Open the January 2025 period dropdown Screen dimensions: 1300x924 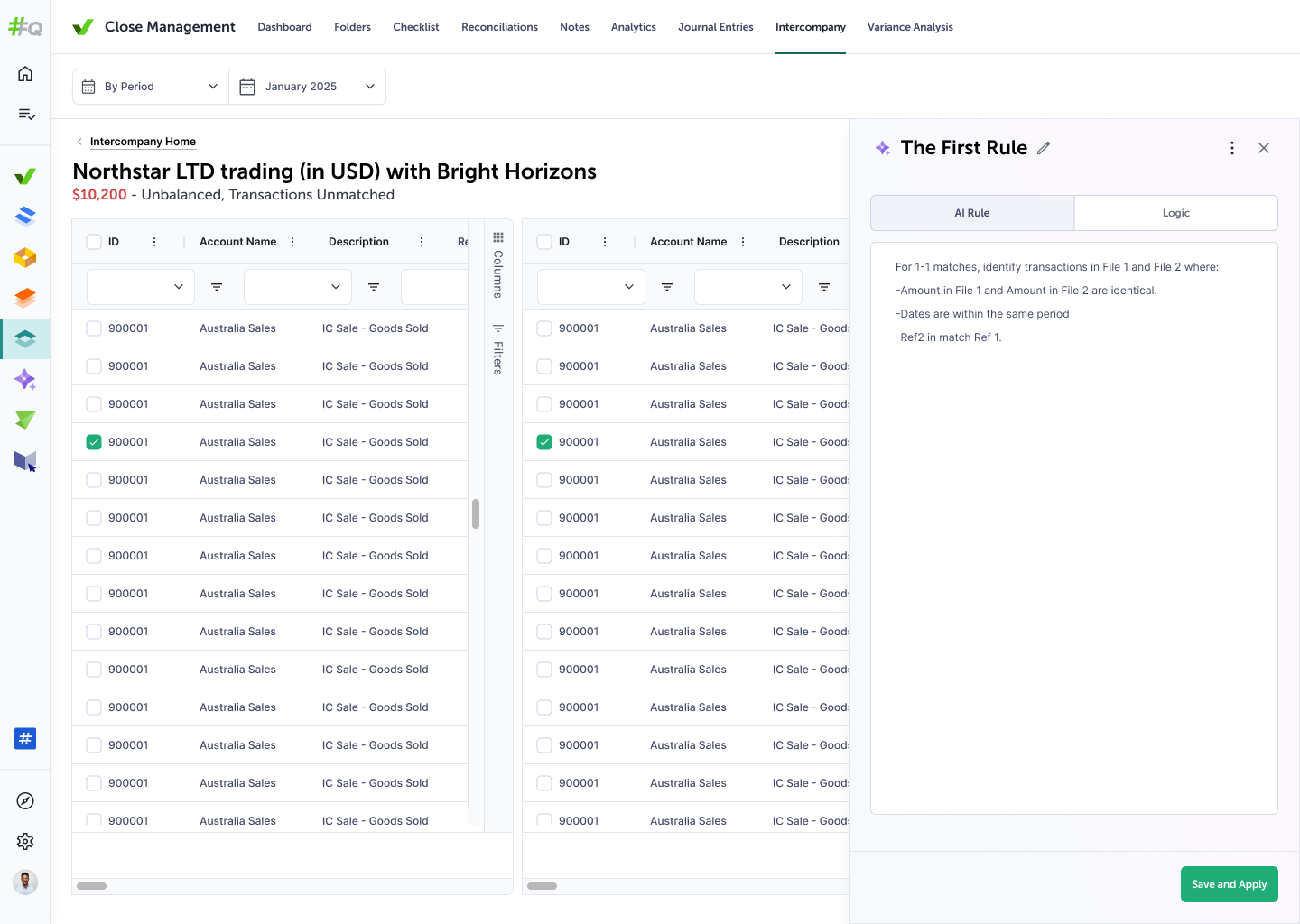coord(308,87)
